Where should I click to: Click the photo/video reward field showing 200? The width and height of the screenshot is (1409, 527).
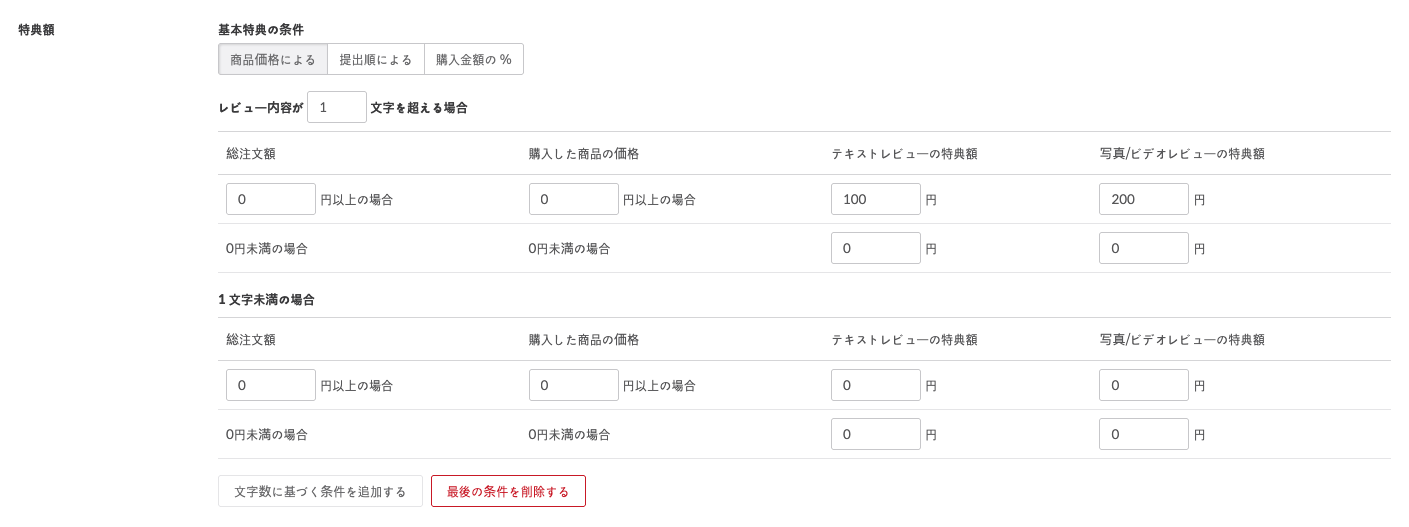coord(1144,199)
